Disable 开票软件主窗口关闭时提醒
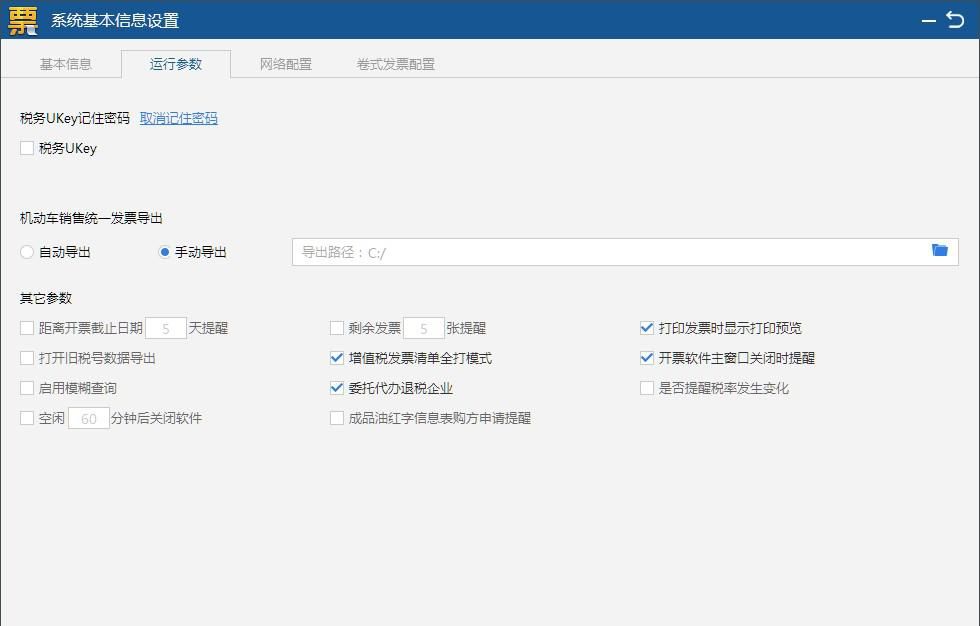 pyautogui.click(x=646, y=358)
